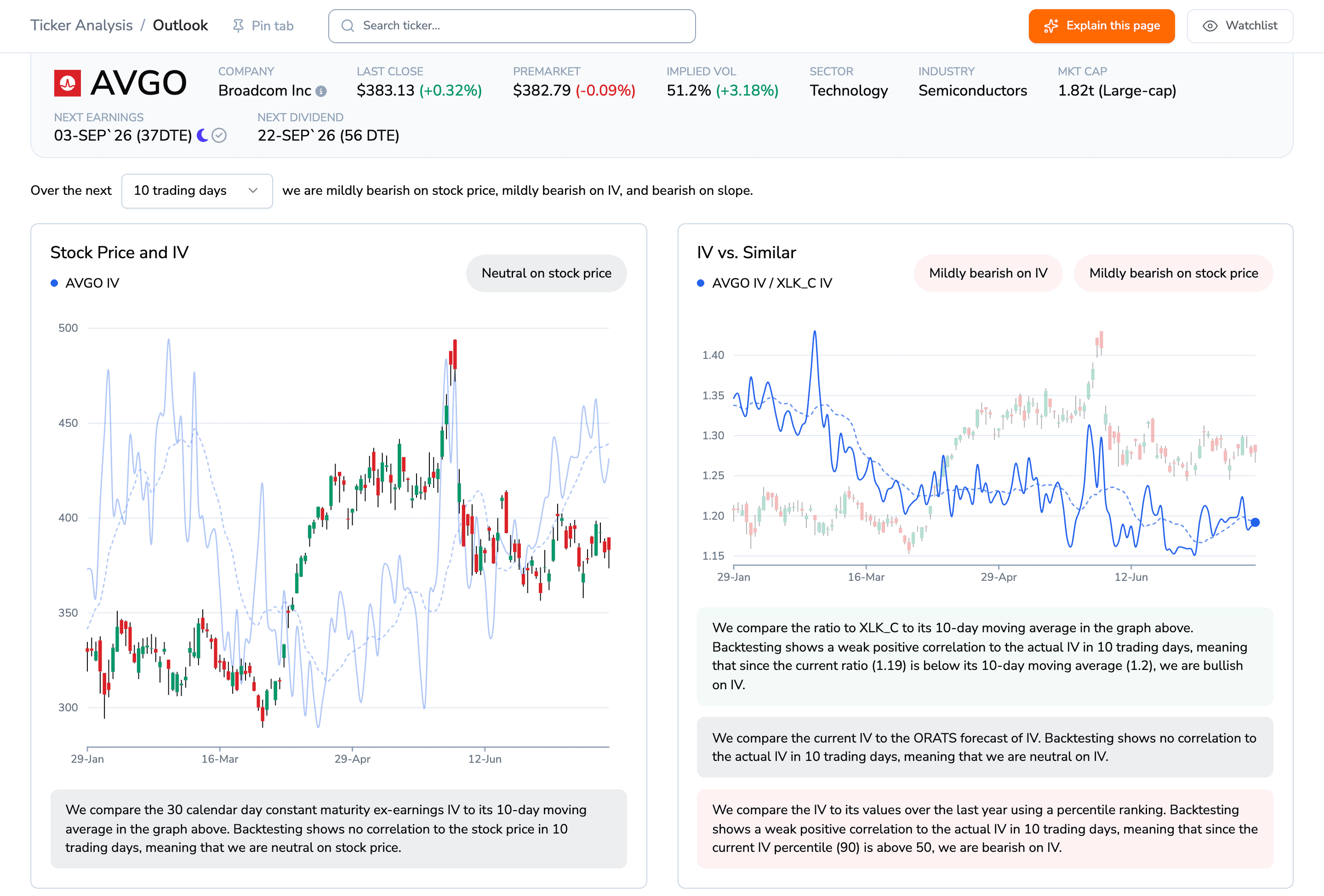Click the info icon beside Broadcom Inc
This screenshot has height=896, width=1324.
pos(321,91)
